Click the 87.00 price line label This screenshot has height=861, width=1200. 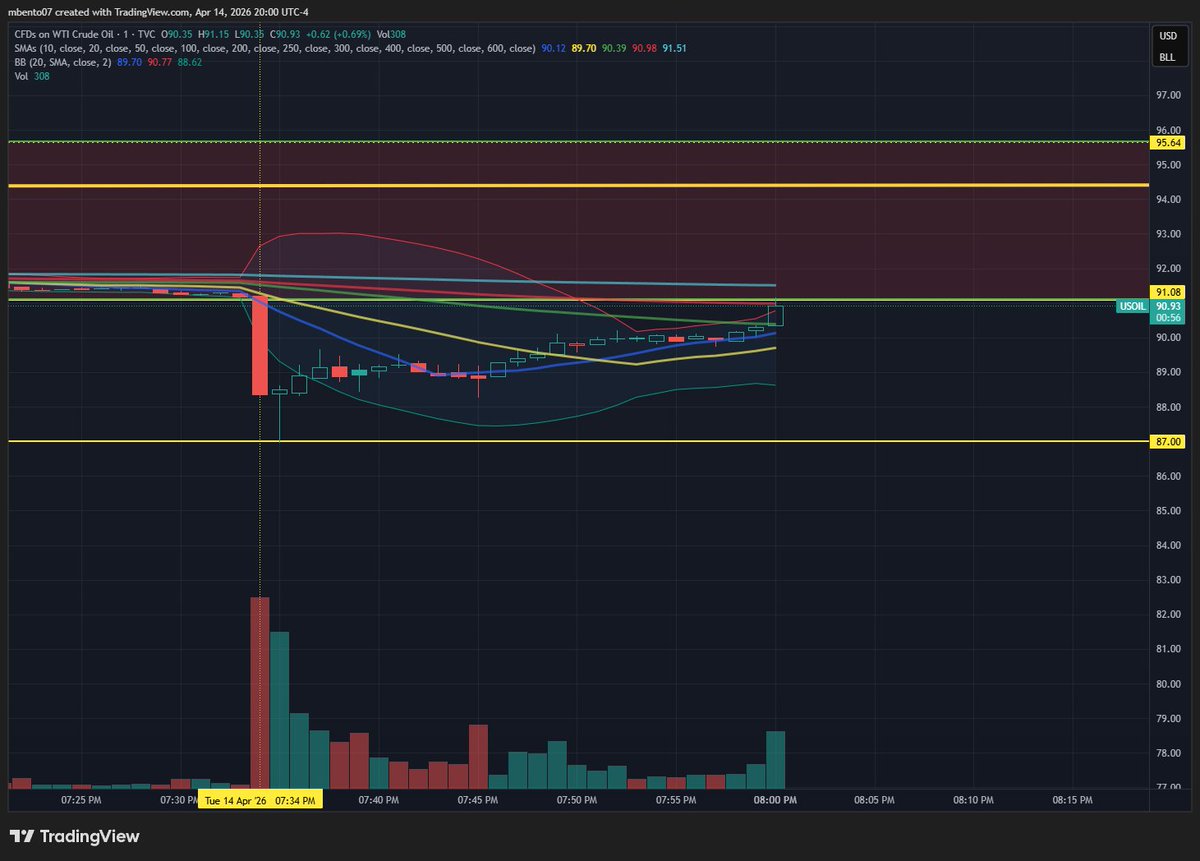pos(1169,441)
